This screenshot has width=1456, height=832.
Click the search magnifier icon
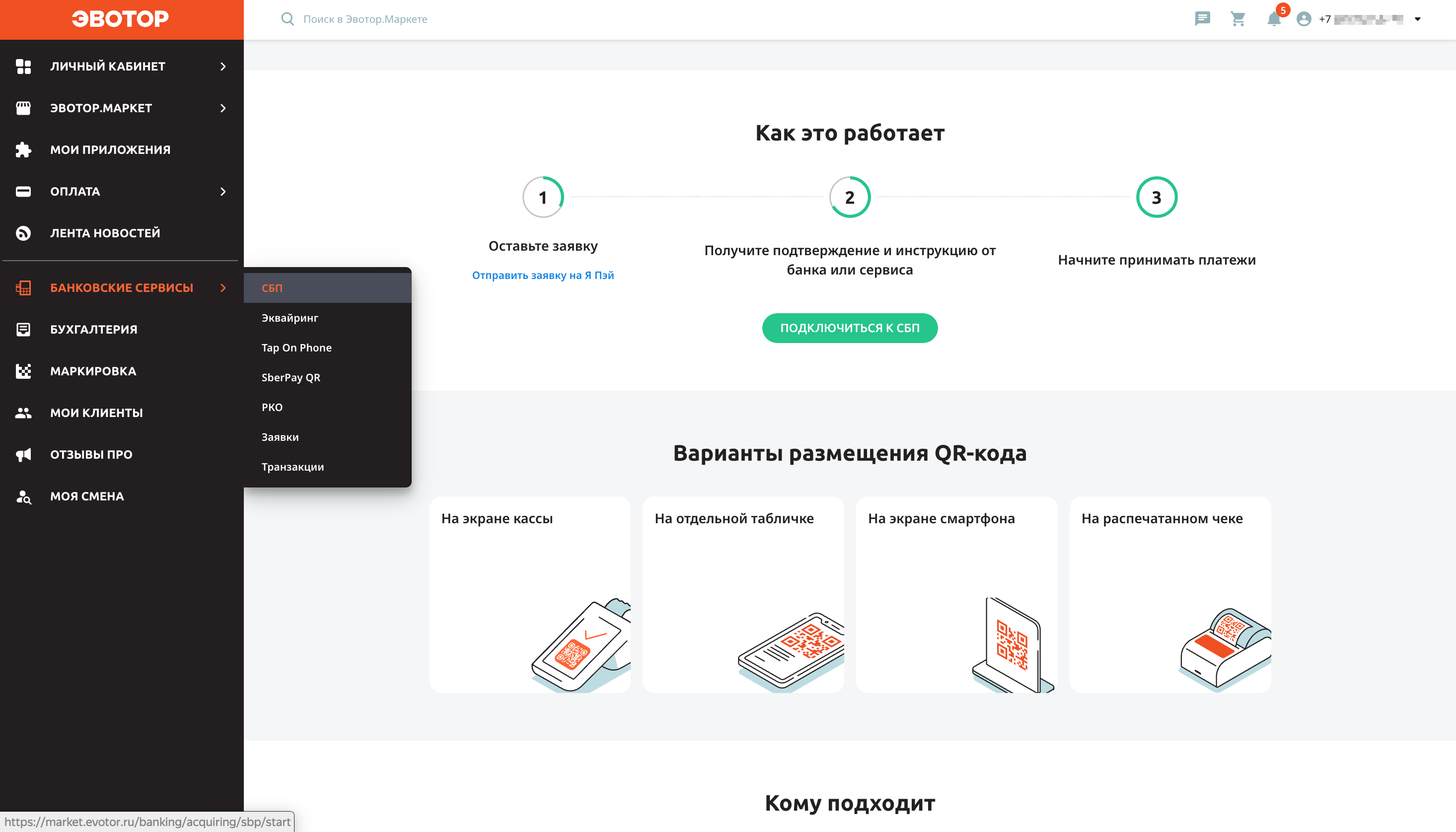(x=288, y=19)
